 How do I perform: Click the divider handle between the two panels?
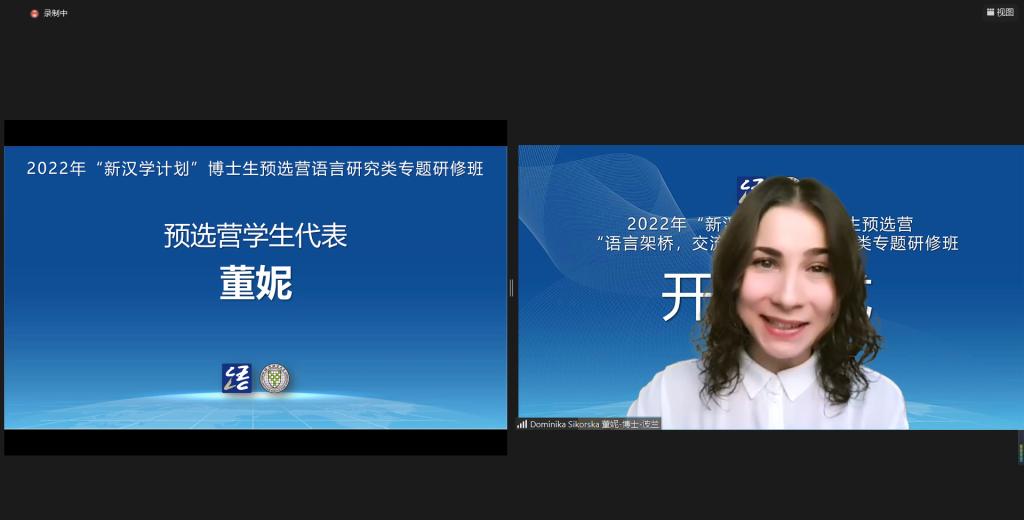pos(512,288)
